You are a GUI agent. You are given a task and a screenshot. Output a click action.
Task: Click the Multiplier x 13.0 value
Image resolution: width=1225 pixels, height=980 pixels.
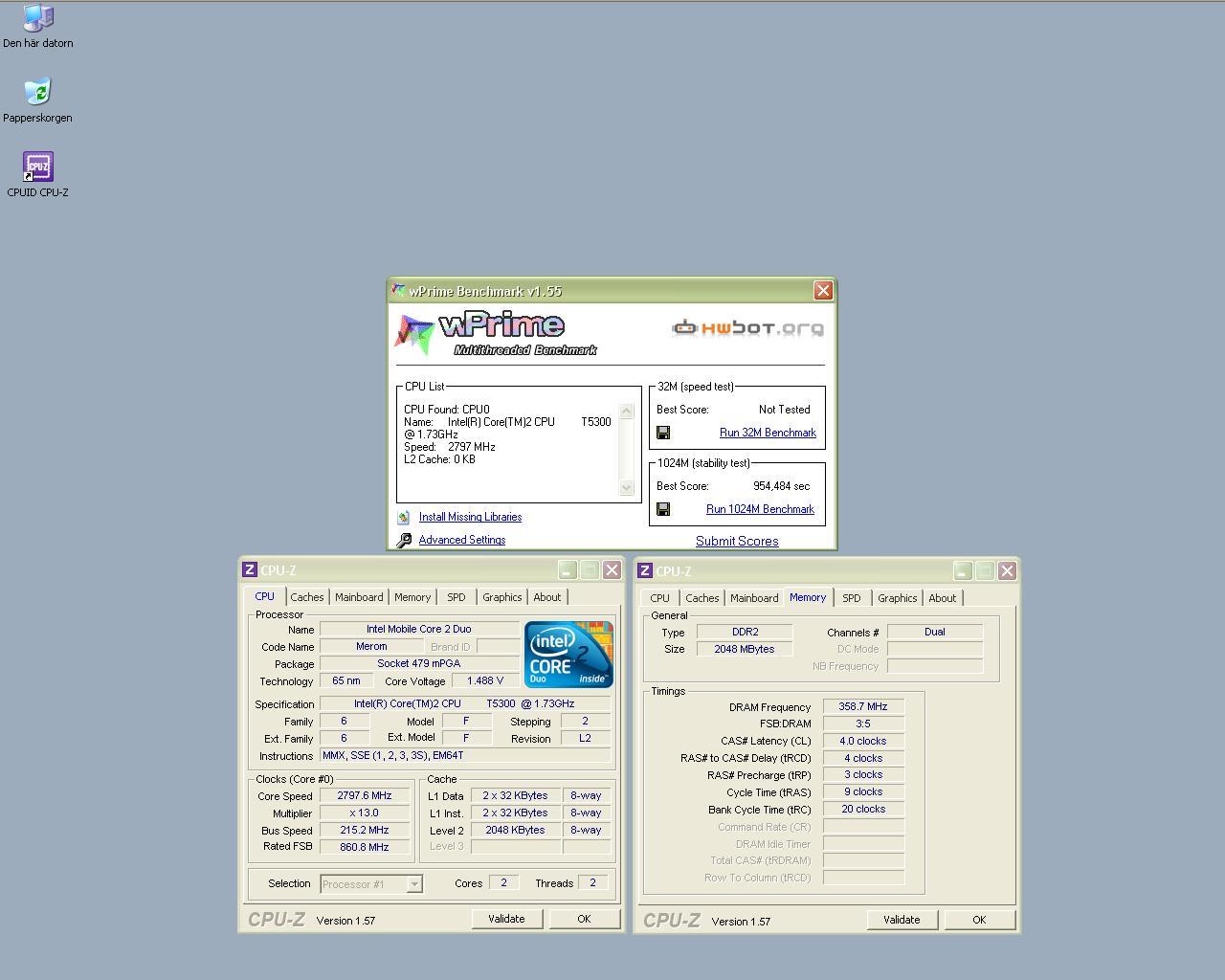365,813
